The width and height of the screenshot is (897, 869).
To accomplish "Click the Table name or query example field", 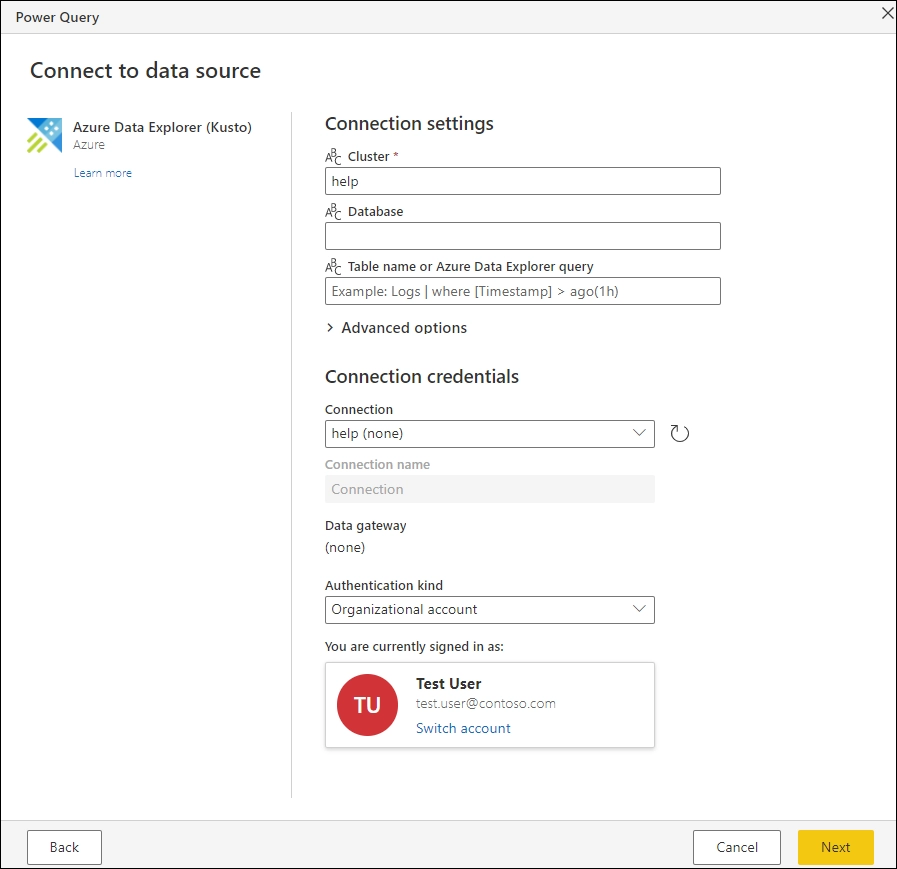I will pyautogui.click(x=522, y=291).
